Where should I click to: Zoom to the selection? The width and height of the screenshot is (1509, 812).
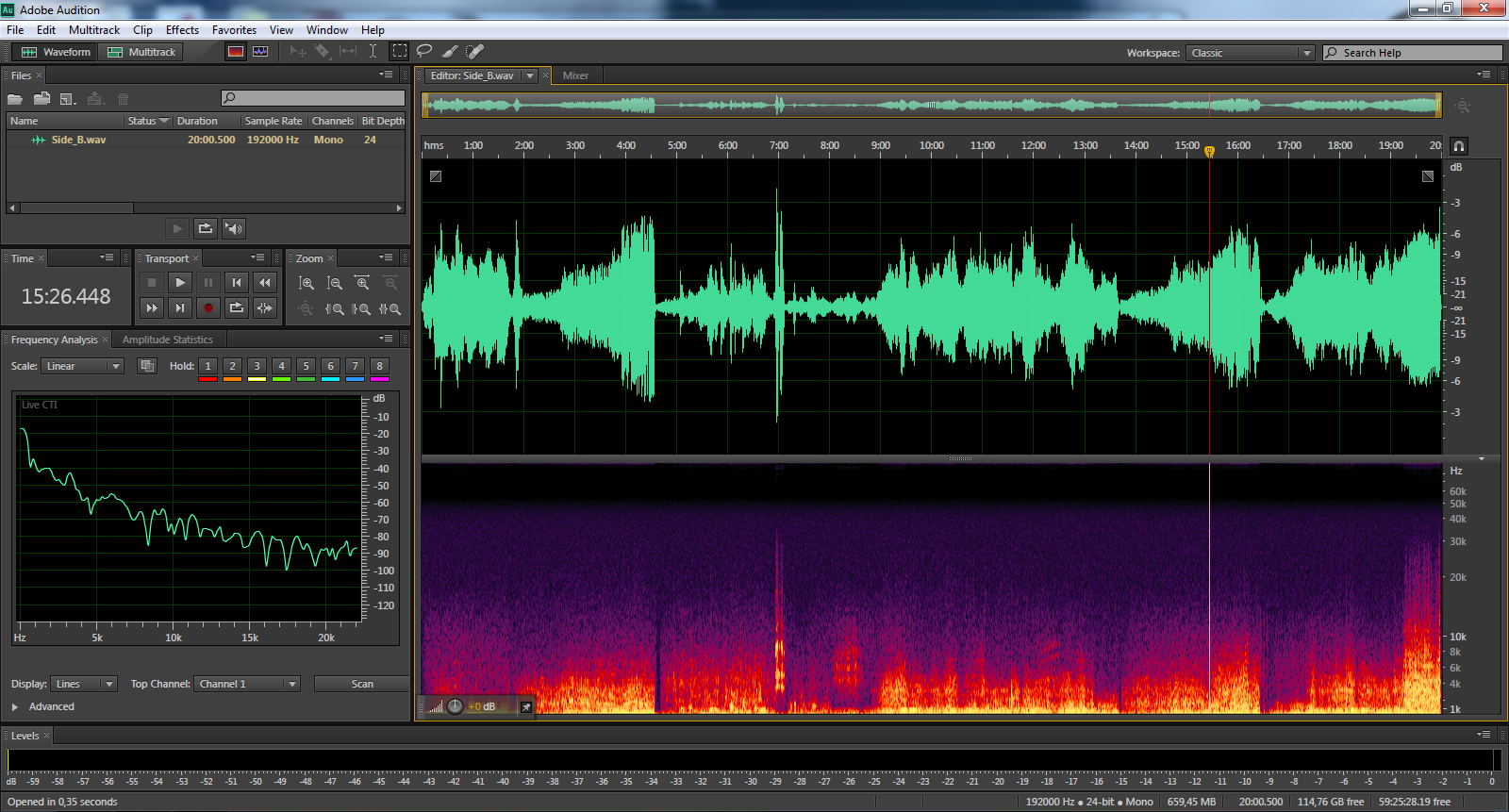click(390, 308)
